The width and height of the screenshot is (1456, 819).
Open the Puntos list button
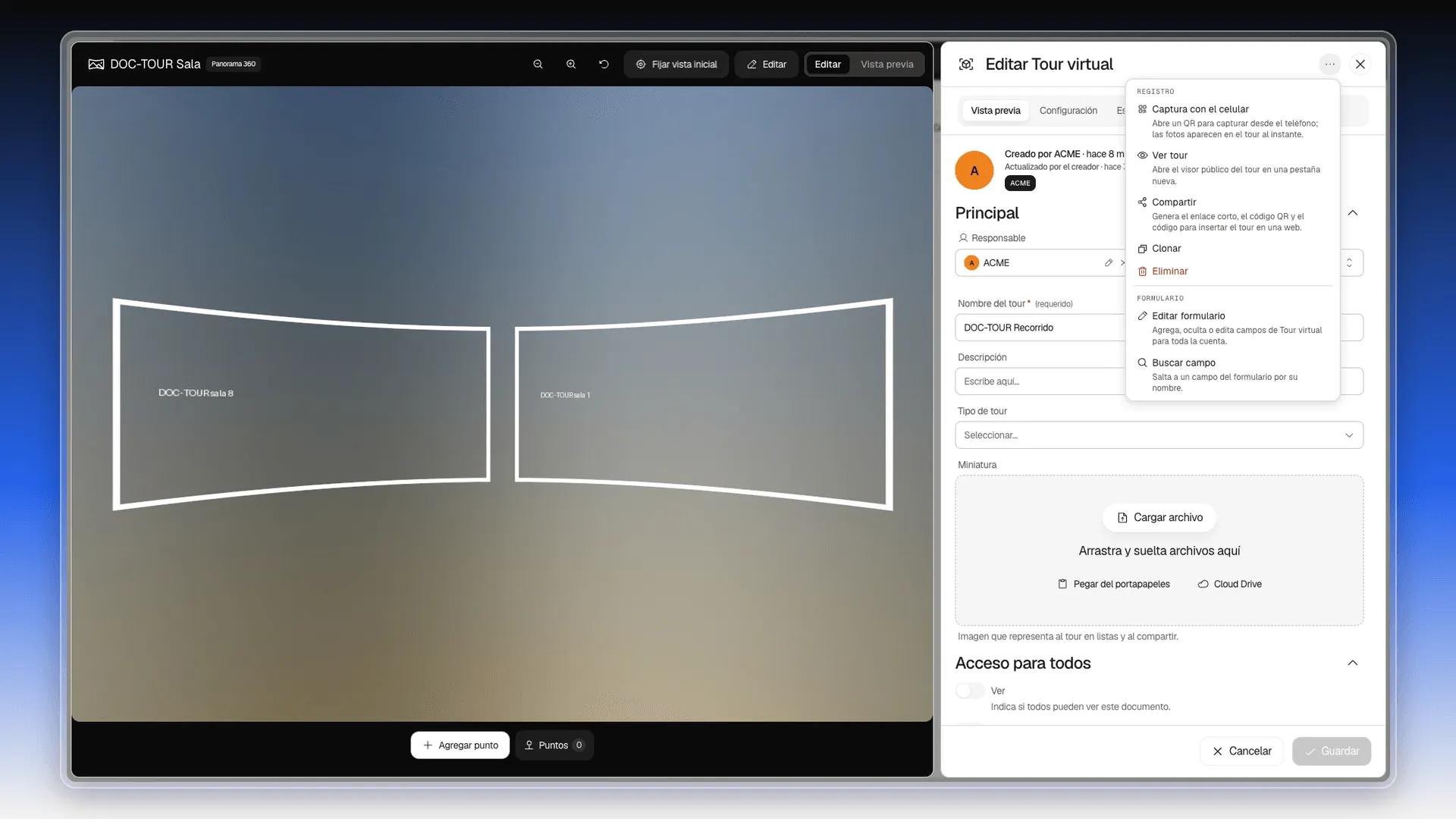point(554,745)
